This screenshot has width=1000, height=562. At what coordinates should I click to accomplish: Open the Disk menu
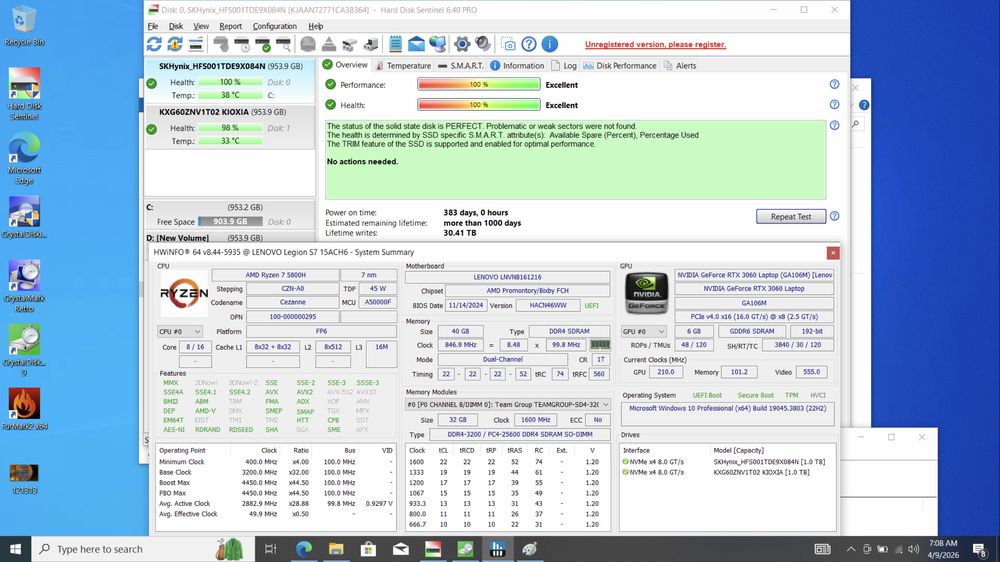tap(175, 26)
